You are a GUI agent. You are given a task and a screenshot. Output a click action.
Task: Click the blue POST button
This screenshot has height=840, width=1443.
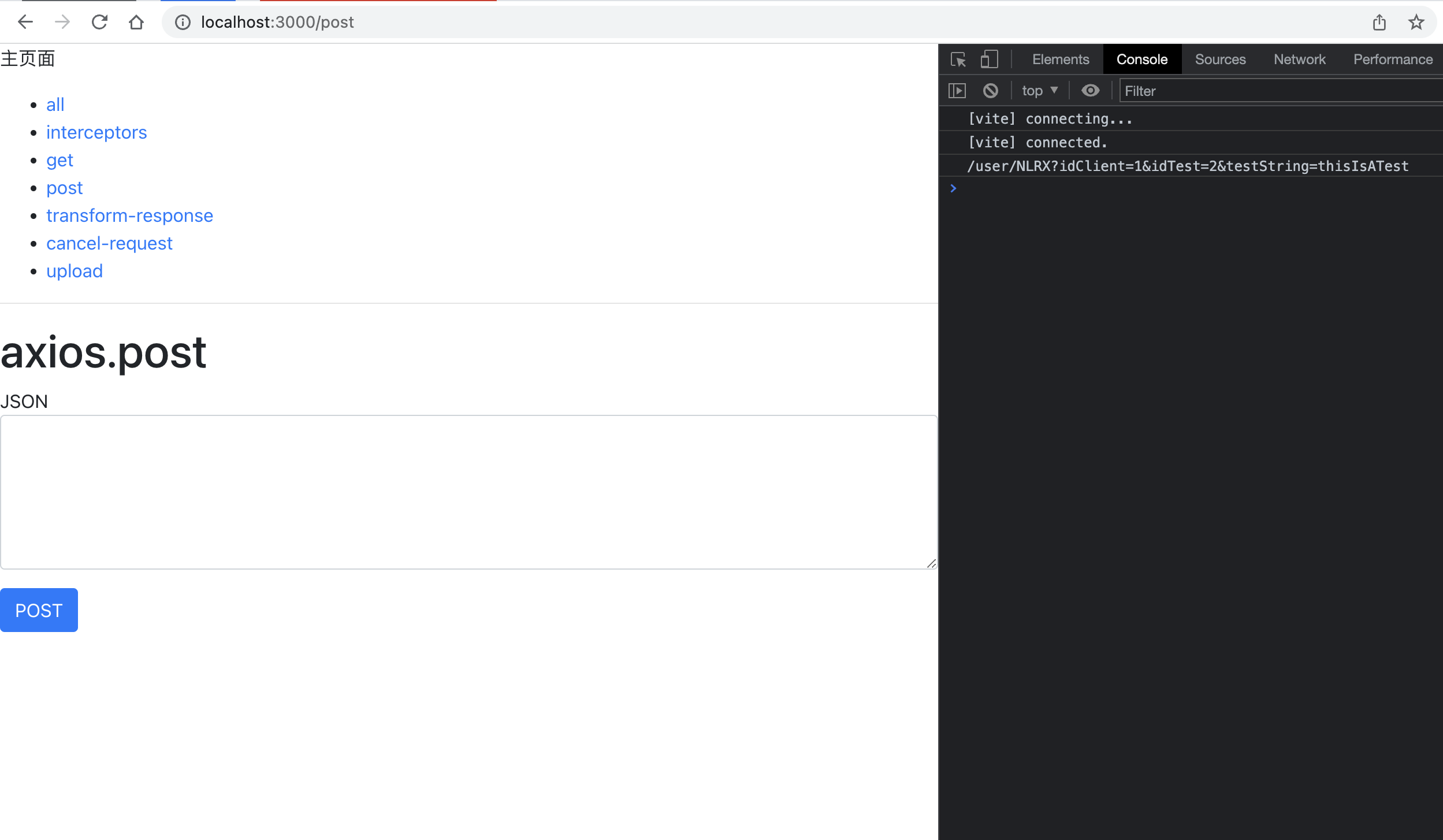pyautogui.click(x=39, y=610)
